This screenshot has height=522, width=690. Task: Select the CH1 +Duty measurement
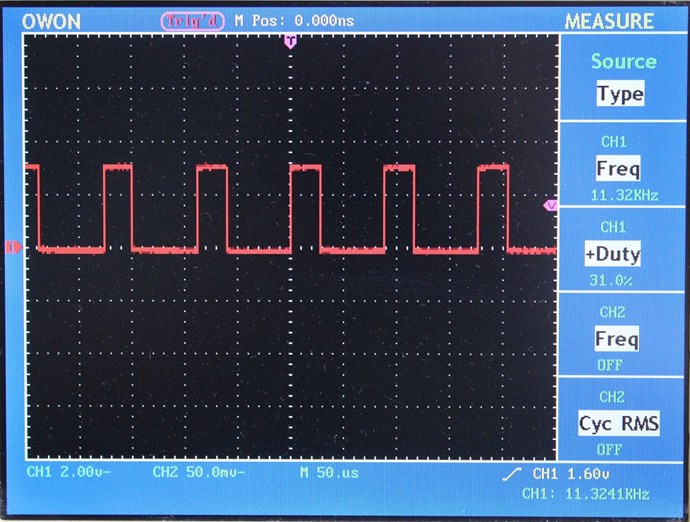tap(613, 254)
